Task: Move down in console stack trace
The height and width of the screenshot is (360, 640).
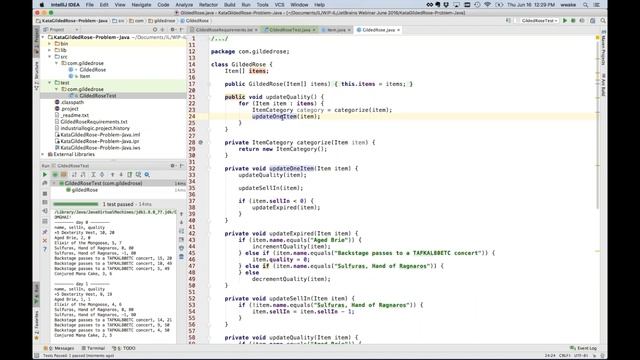Action: 182,222
